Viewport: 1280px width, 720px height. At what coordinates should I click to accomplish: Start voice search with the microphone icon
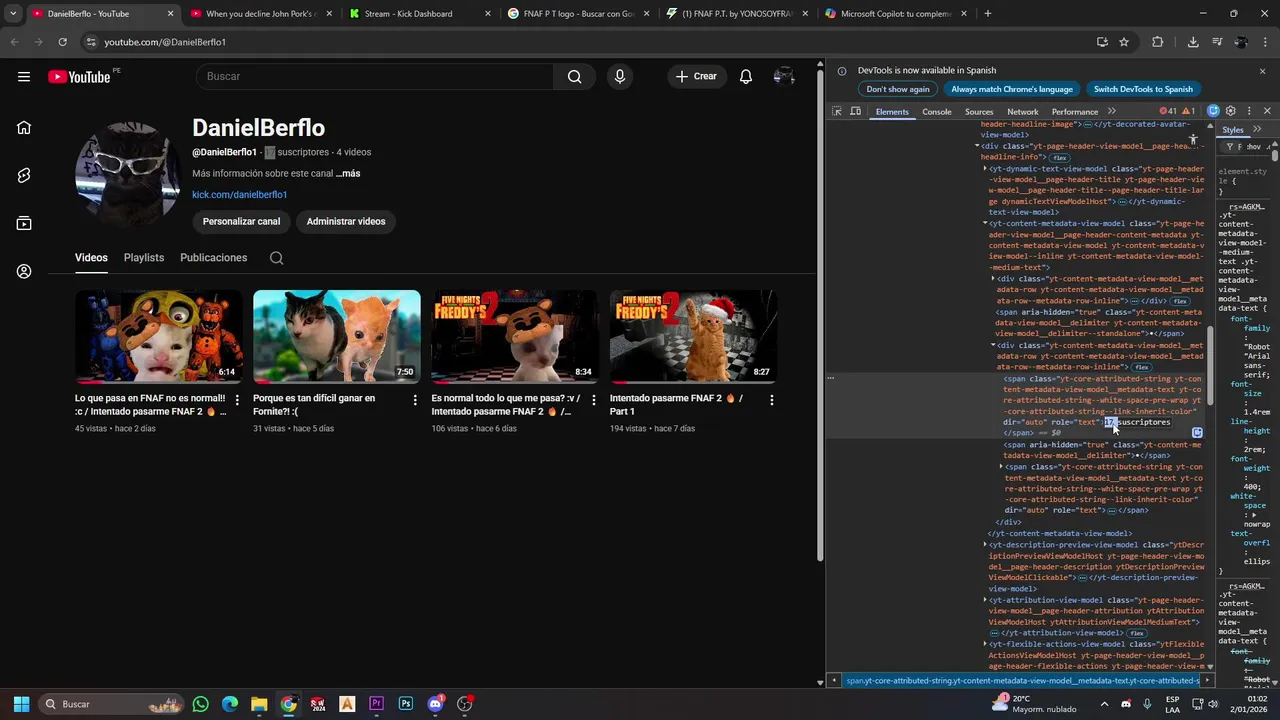620,76
